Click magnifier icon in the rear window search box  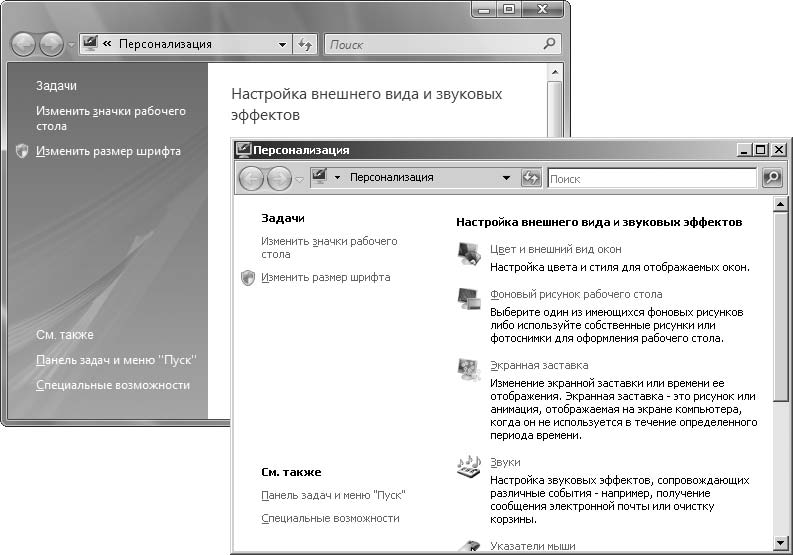point(549,44)
